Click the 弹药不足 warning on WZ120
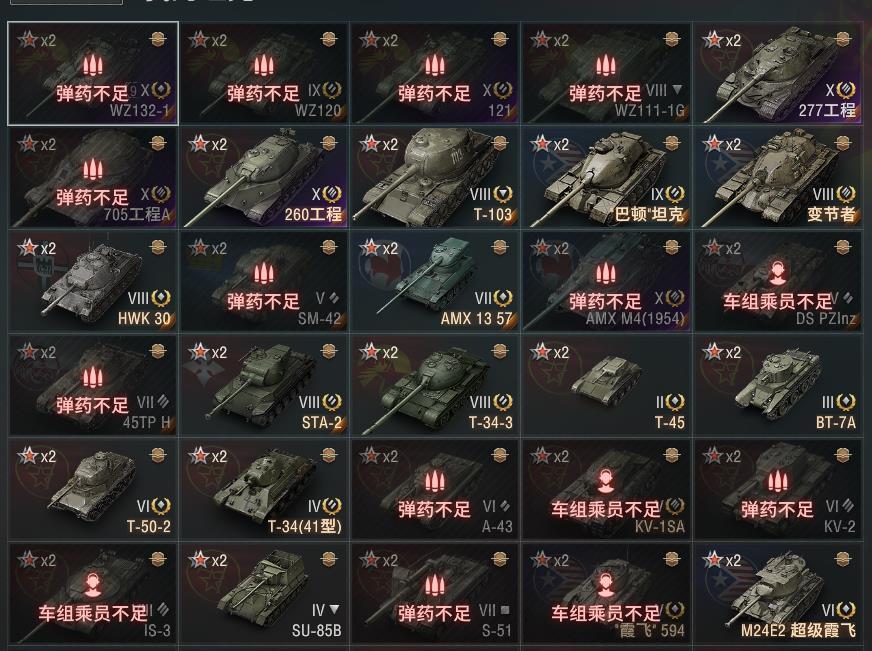The image size is (872, 651). point(264,93)
